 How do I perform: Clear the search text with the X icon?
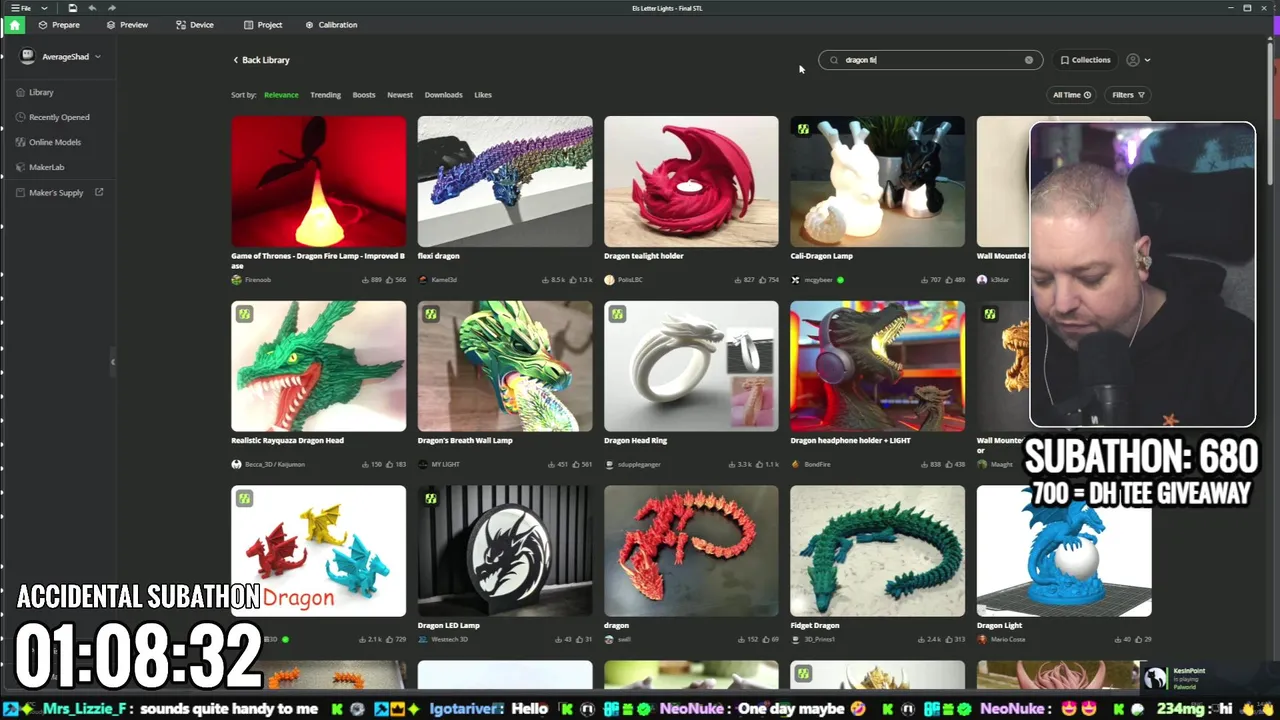click(x=1028, y=60)
